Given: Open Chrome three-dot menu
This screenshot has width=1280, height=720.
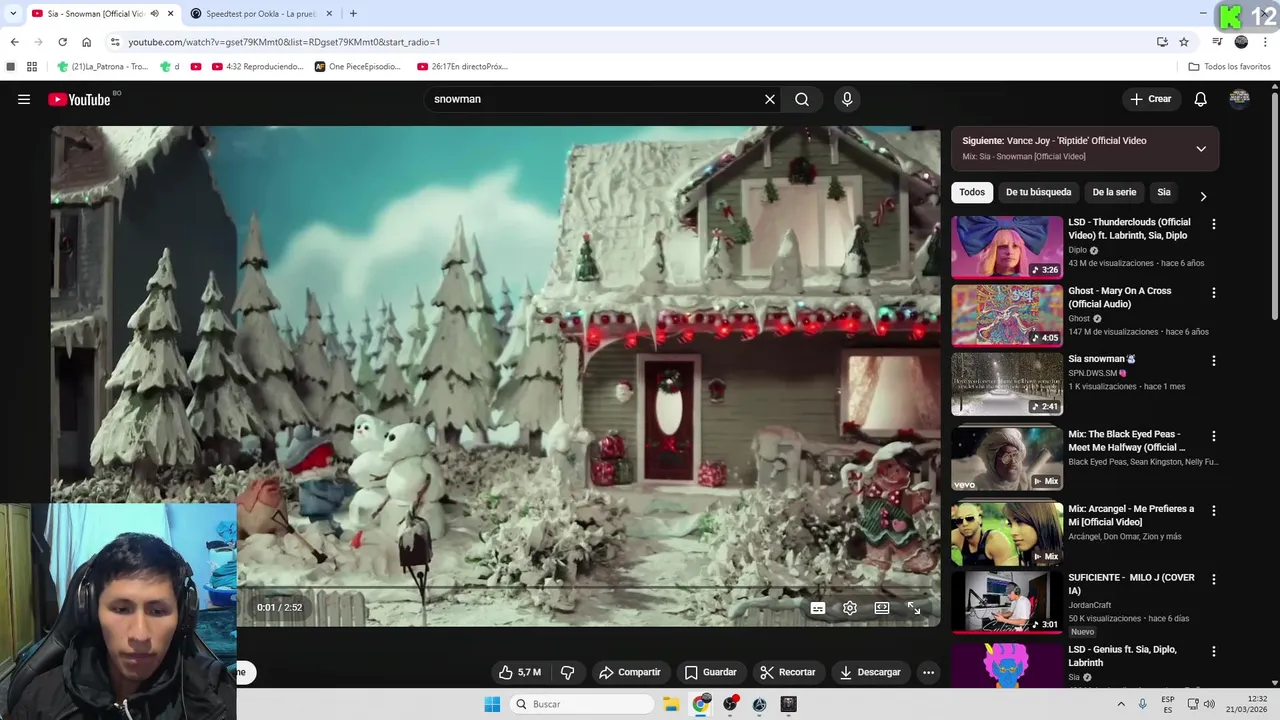Looking at the screenshot, I should [1265, 42].
